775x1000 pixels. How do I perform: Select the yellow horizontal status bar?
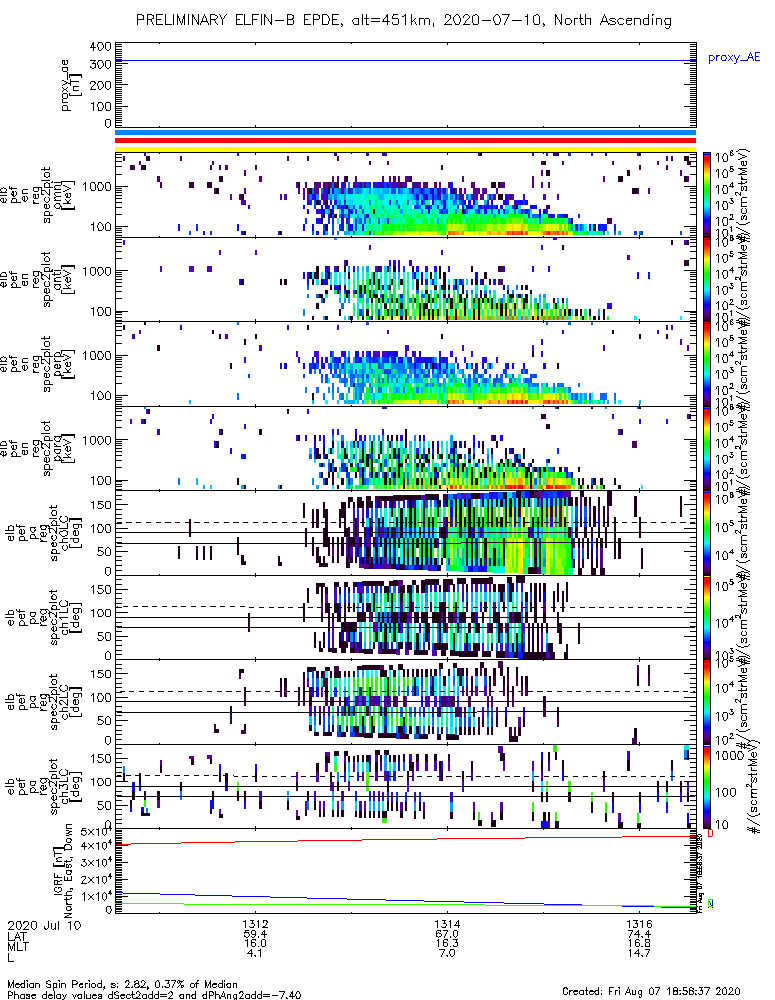point(406,149)
